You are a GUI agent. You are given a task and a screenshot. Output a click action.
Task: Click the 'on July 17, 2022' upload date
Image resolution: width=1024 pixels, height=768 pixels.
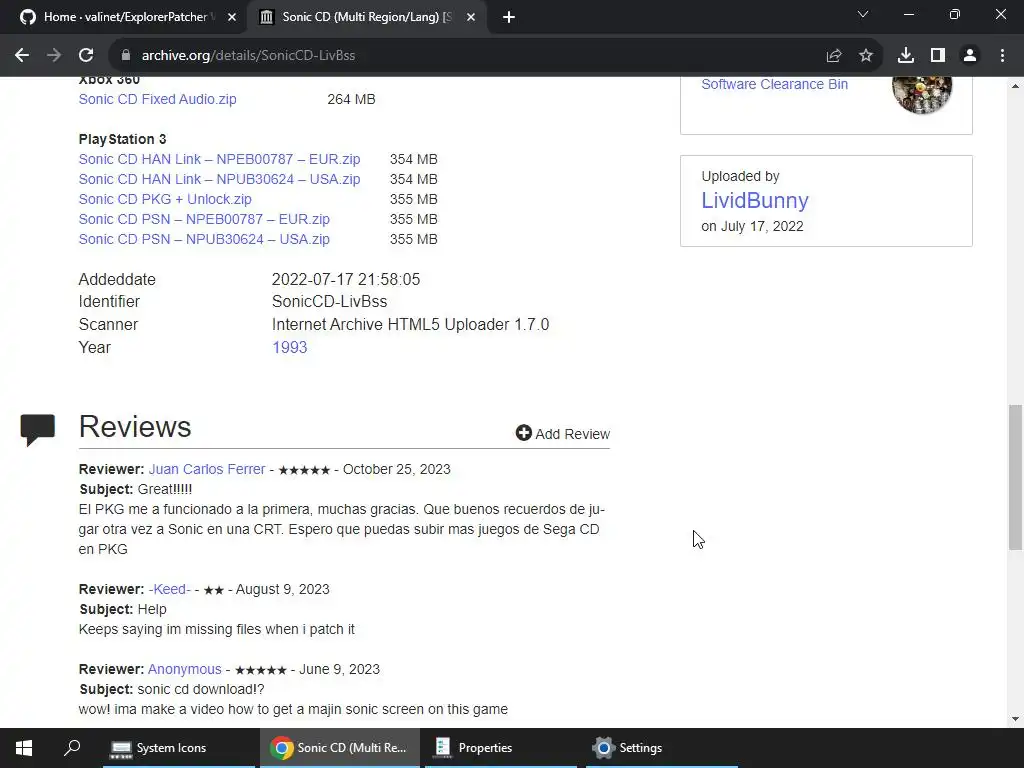click(752, 226)
